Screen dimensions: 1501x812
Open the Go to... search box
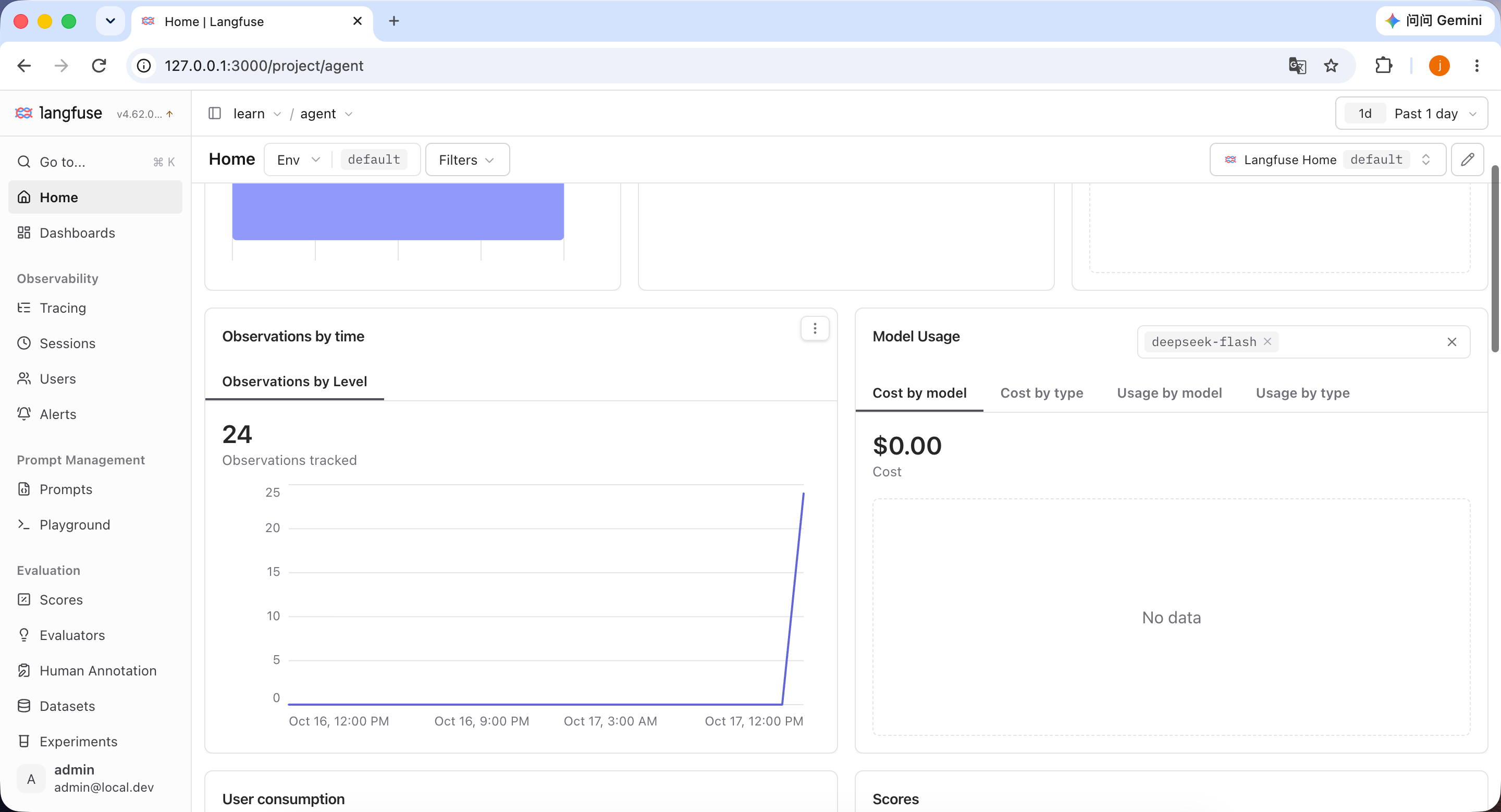coord(95,162)
